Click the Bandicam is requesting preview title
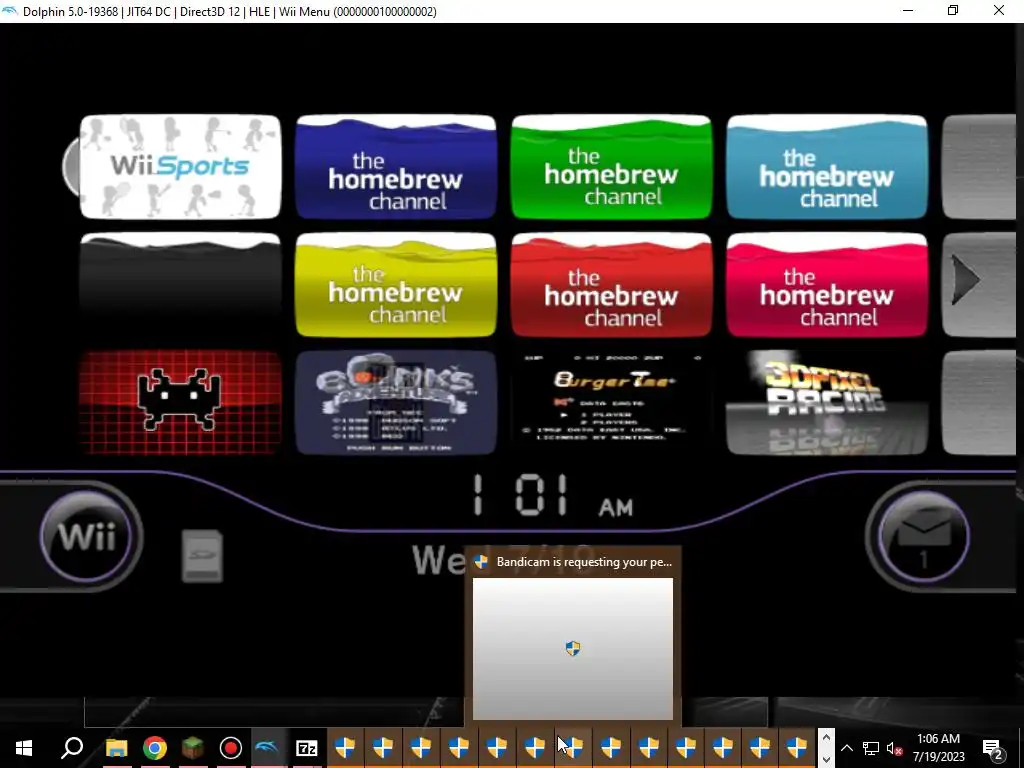This screenshot has height=768, width=1024. click(584, 562)
